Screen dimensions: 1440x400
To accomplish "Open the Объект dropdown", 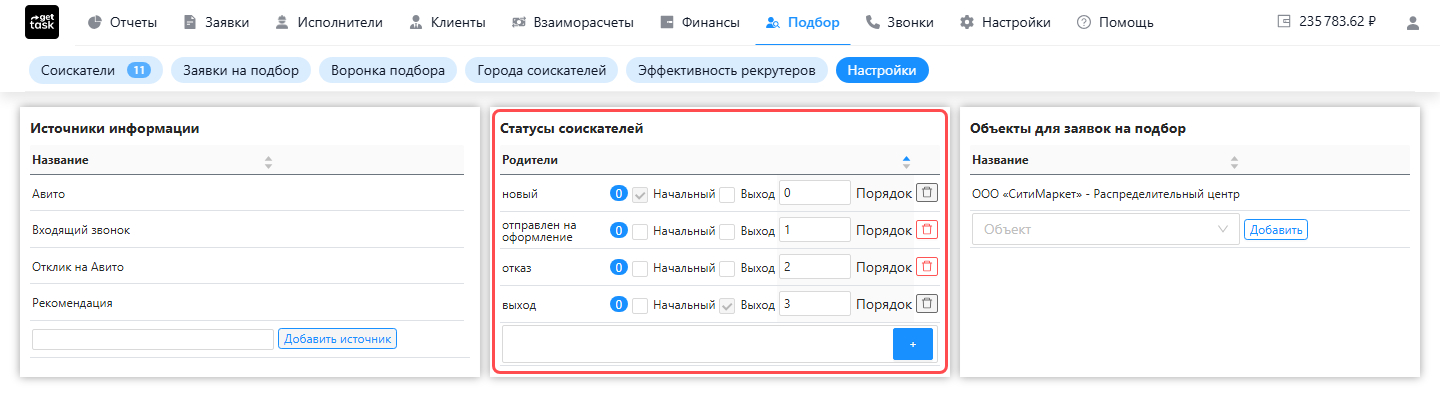I will tap(1105, 229).
